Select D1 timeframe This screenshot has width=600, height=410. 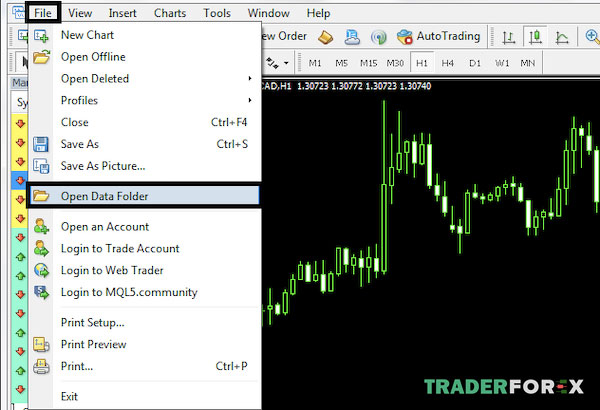tap(475, 63)
